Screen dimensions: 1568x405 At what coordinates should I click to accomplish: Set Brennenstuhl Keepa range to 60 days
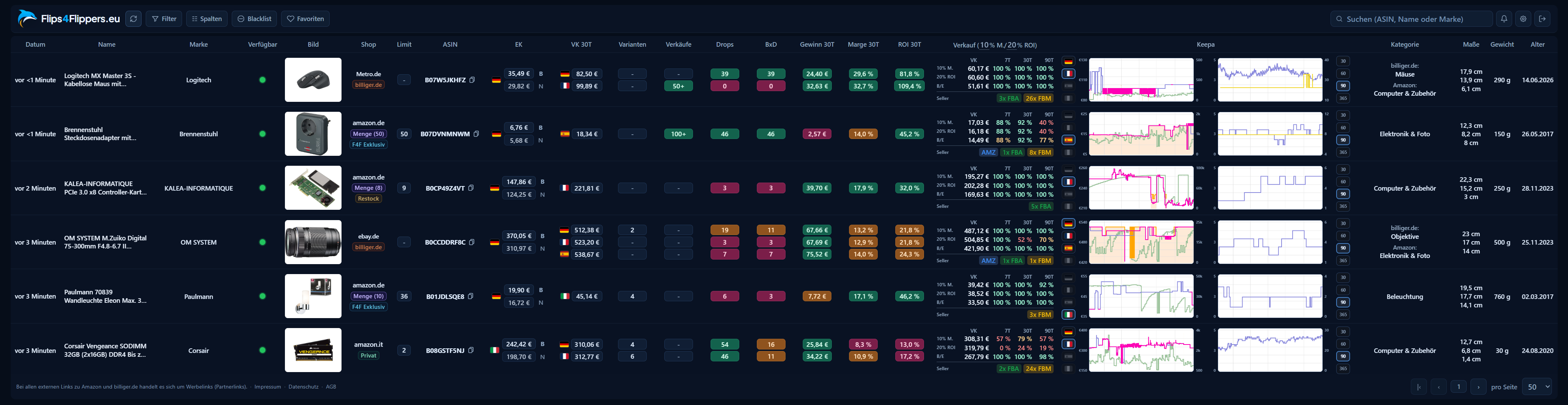pyautogui.click(x=1343, y=127)
